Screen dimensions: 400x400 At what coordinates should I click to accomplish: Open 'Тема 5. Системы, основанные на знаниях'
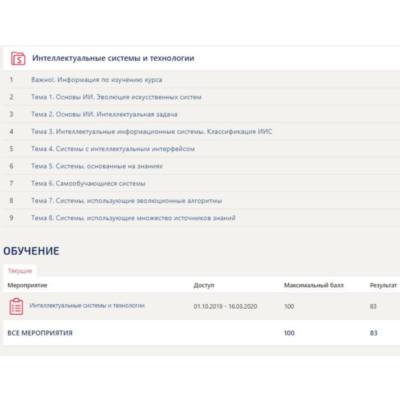(x=97, y=166)
